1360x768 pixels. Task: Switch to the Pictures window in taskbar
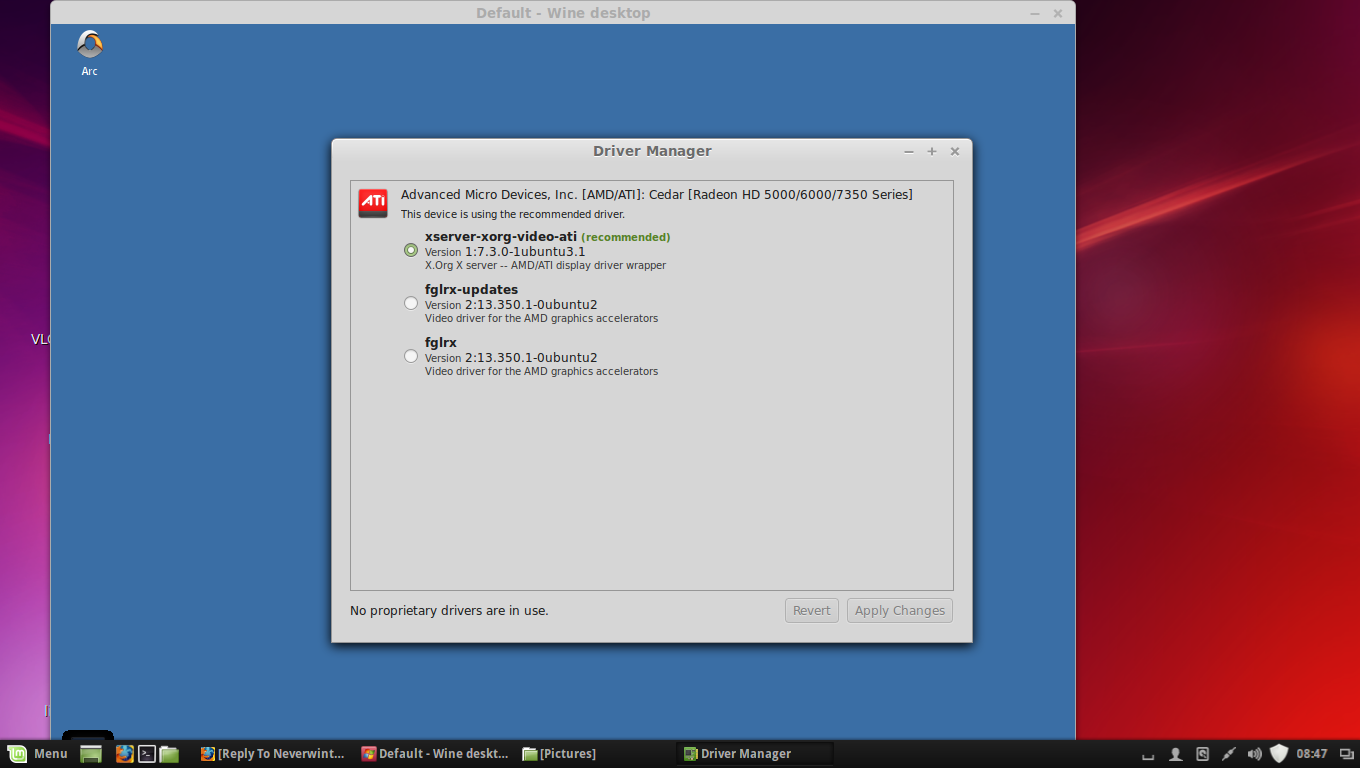point(559,754)
